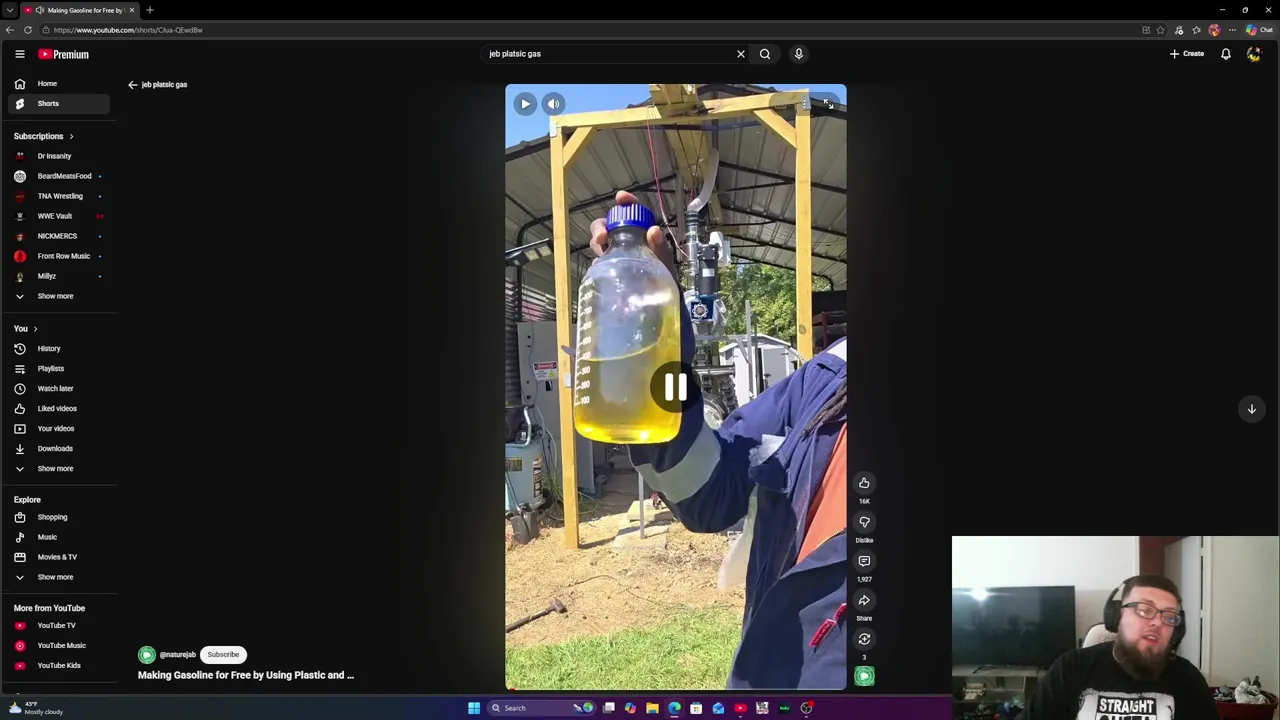Open the Edge Copilot Chat button
This screenshot has height=720, width=1280.
pos(1259,30)
